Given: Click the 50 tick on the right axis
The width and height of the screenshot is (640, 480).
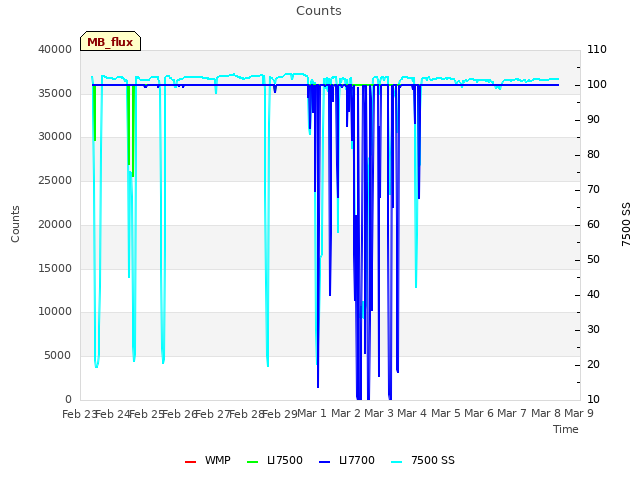Looking at the screenshot, I should tap(593, 260).
